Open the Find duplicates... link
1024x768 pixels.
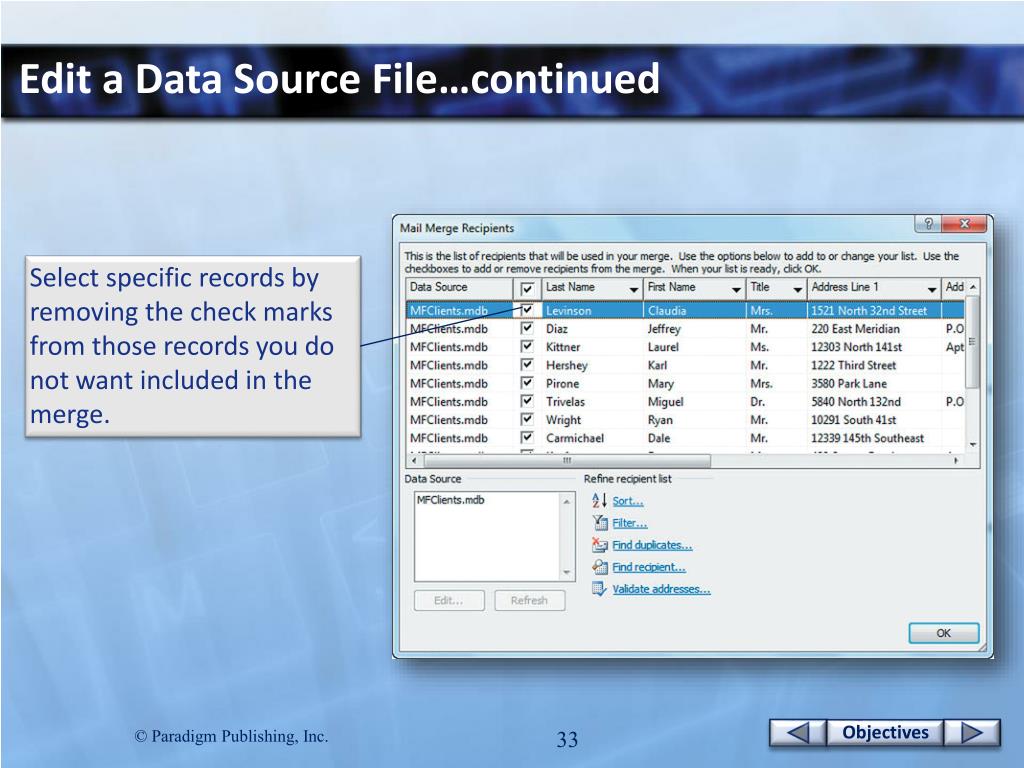point(652,545)
